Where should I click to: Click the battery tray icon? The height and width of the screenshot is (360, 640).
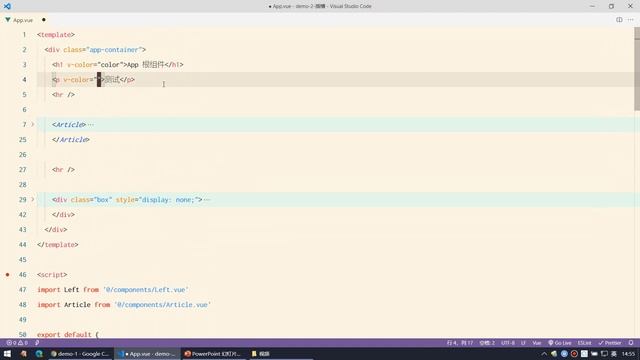coord(594,354)
